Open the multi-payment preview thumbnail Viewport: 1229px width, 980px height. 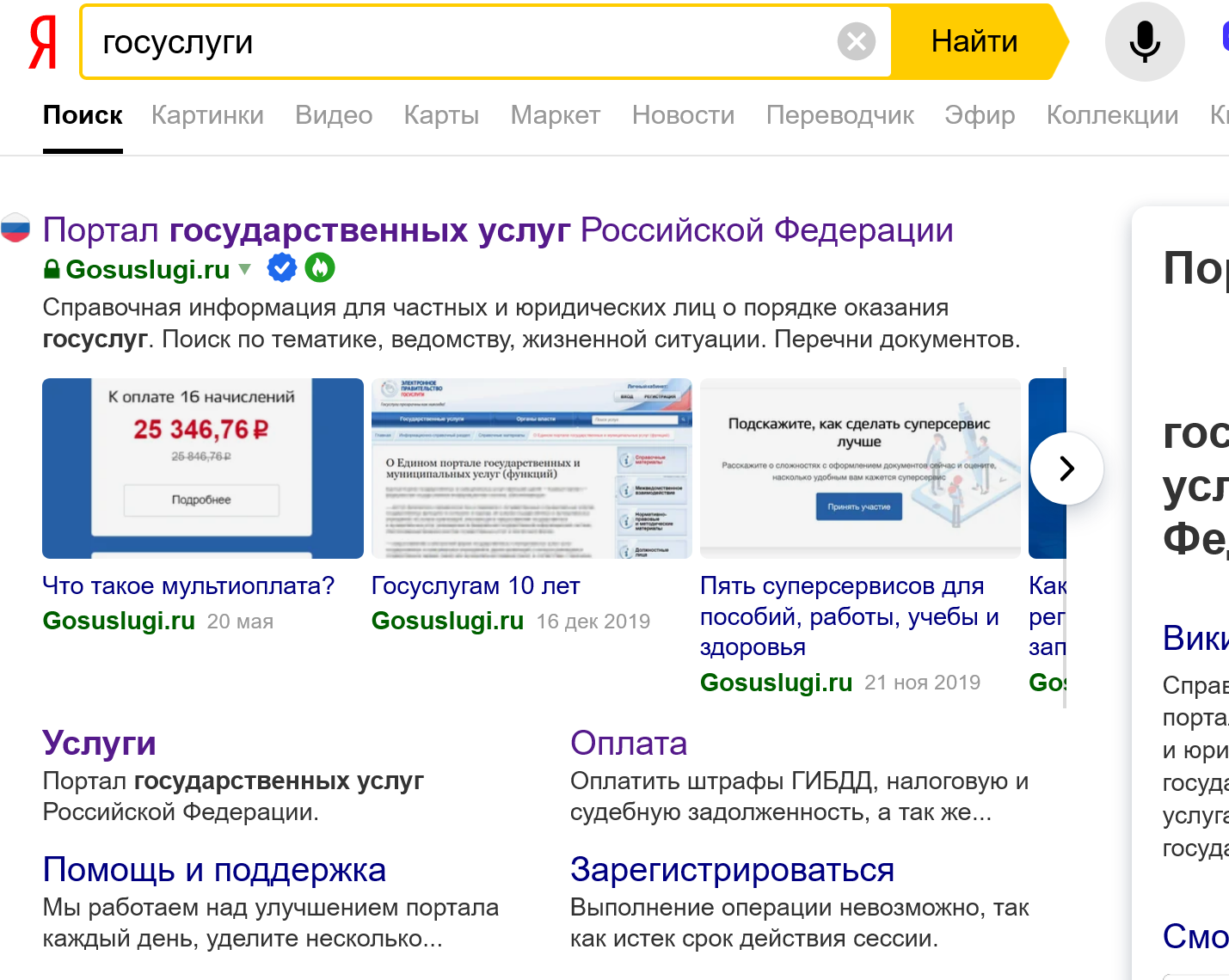(203, 469)
